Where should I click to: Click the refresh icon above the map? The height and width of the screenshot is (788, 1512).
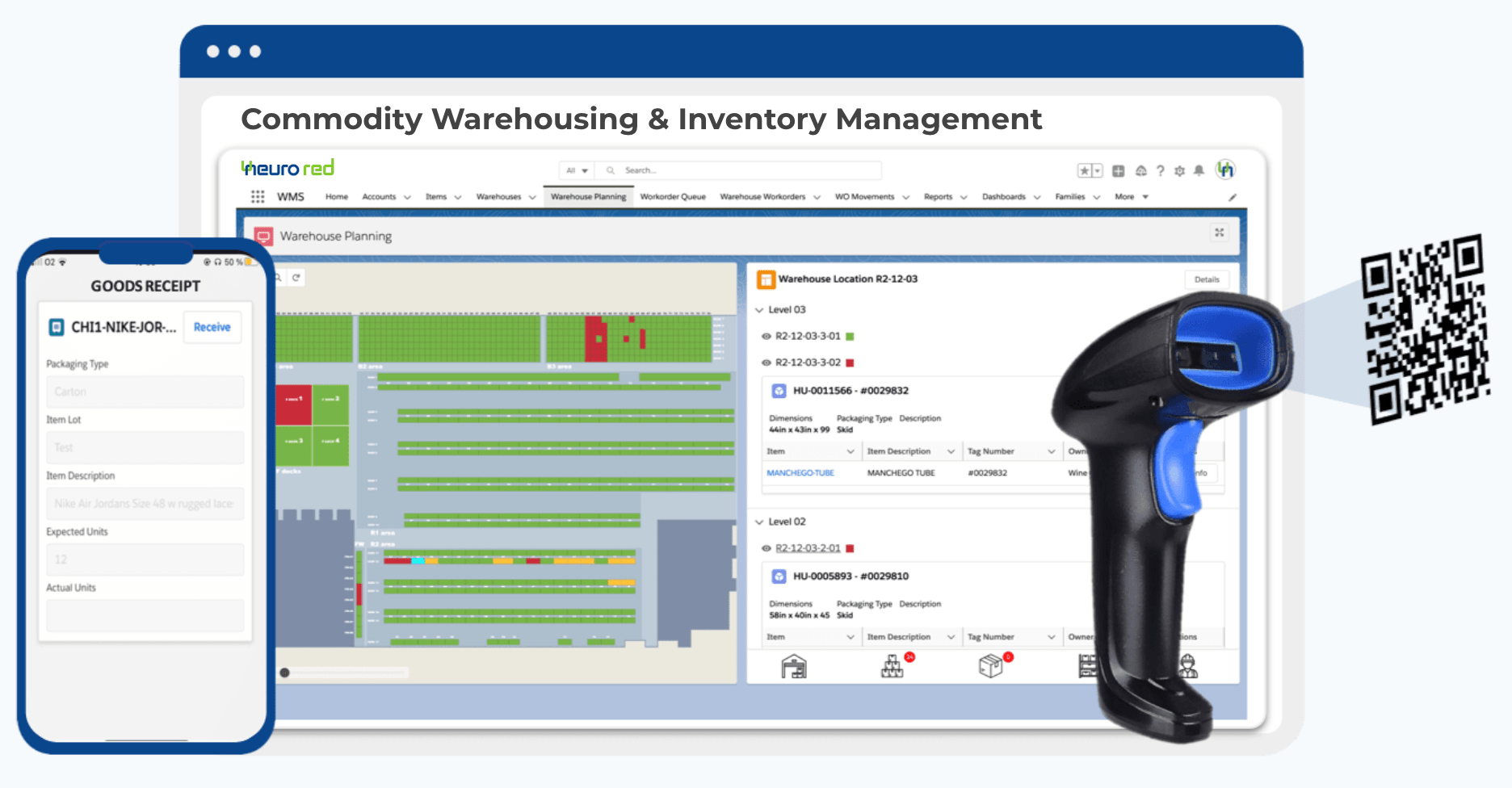(x=296, y=278)
